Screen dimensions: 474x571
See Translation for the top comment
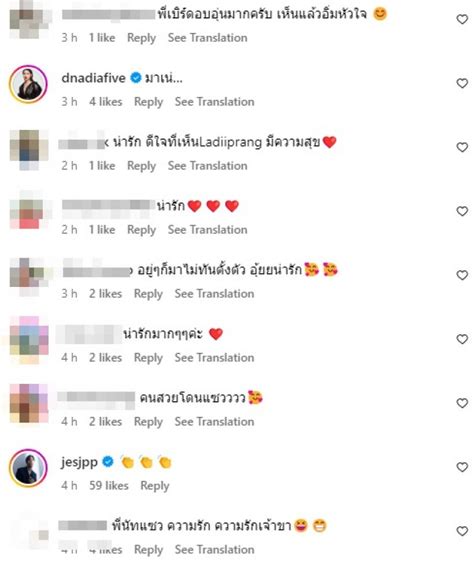[x=208, y=38]
